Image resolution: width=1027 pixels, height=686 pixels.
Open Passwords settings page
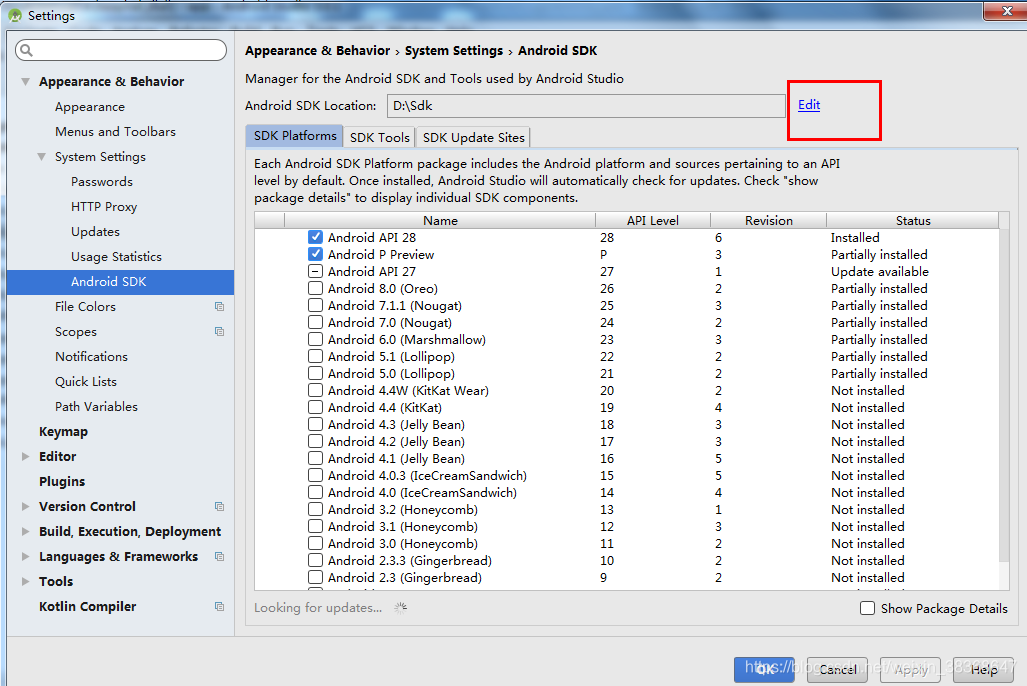point(102,181)
